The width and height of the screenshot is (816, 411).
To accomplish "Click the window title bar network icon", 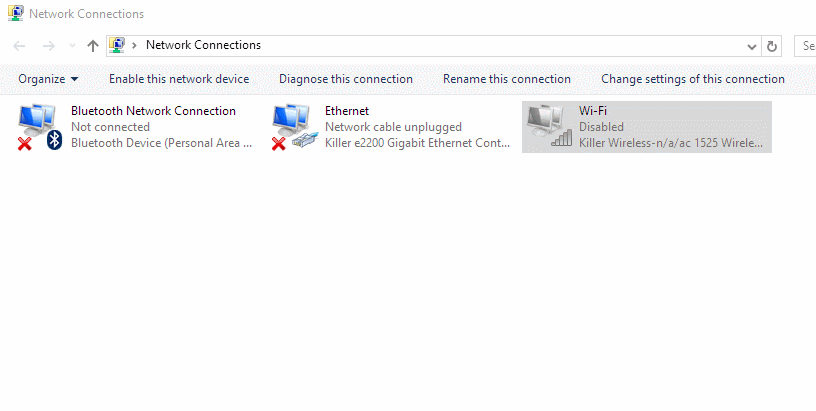I will (x=16, y=13).
